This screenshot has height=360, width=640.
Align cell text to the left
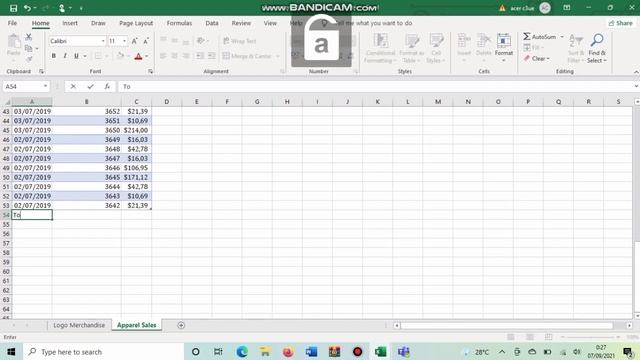(163, 56)
